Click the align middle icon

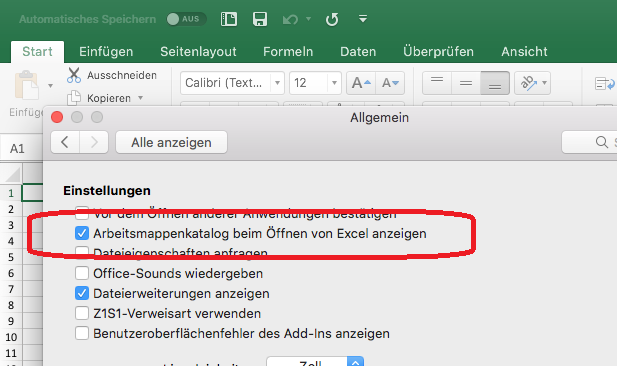point(466,83)
